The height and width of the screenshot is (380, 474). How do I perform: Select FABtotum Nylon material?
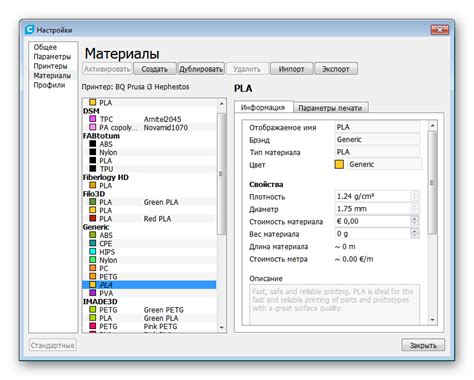point(149,152)
